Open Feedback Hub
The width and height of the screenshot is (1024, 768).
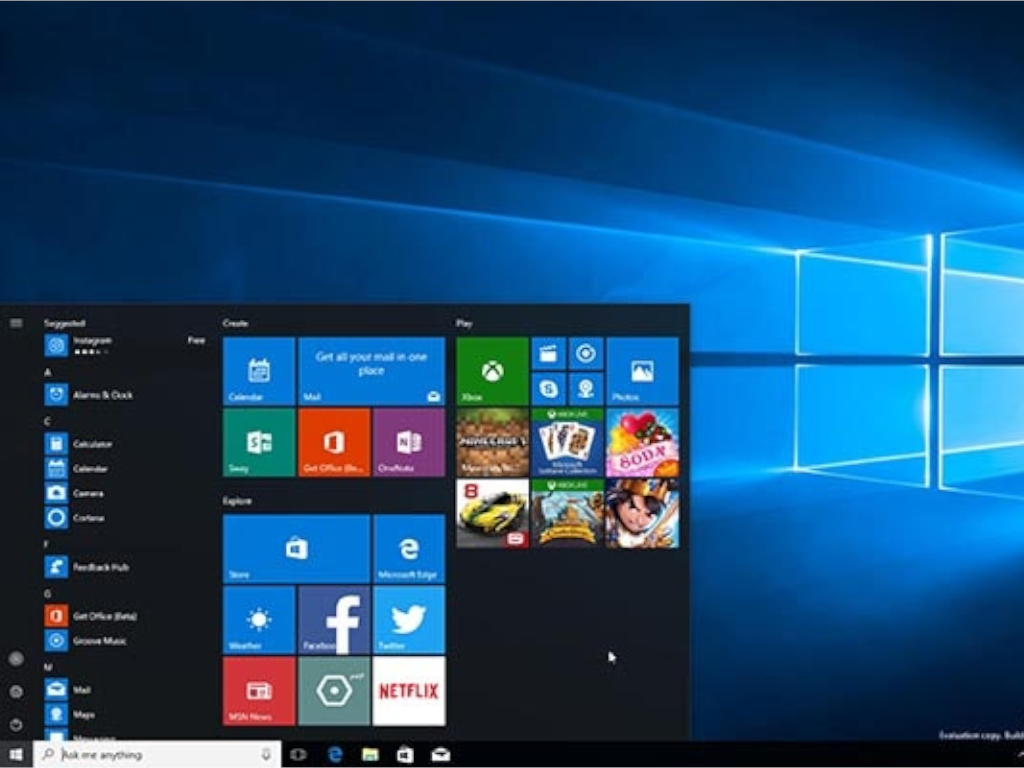click(88, 567)
